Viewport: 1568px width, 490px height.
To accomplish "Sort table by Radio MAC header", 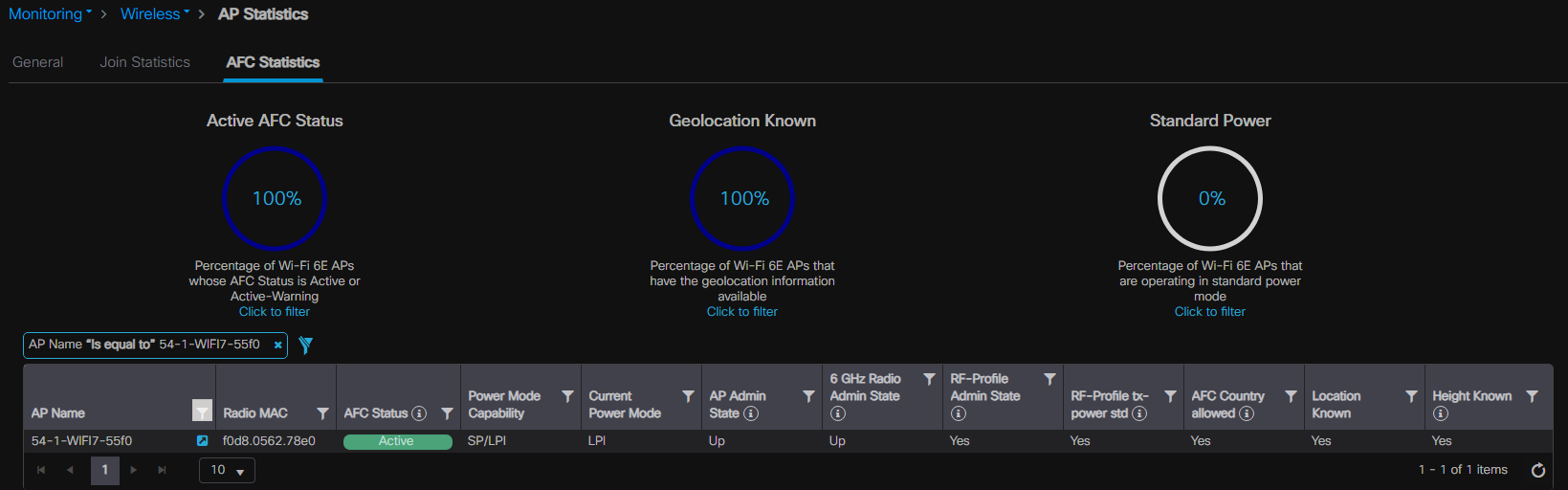I will [255, 413].
